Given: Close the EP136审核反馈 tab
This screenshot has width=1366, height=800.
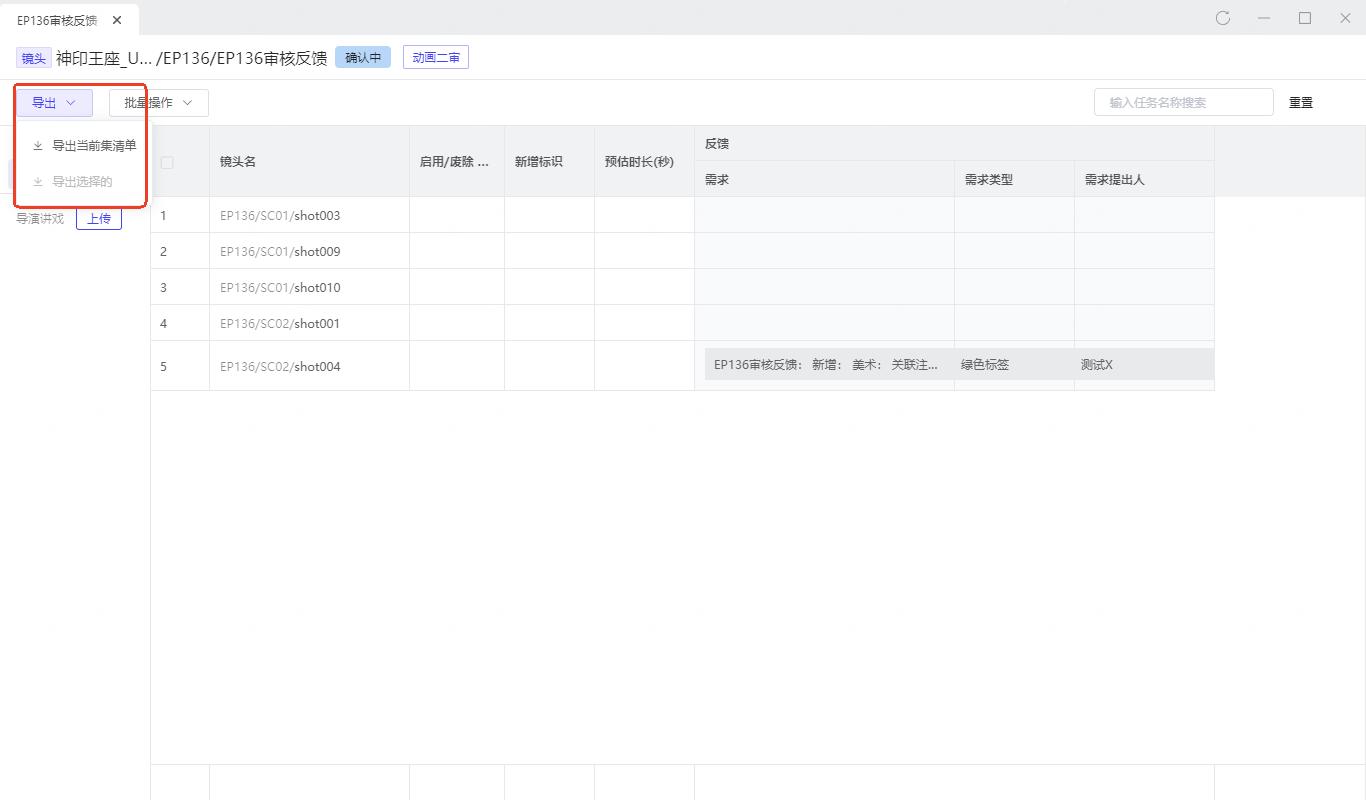Looking at the screenshot, I should (x=118, y=20).
